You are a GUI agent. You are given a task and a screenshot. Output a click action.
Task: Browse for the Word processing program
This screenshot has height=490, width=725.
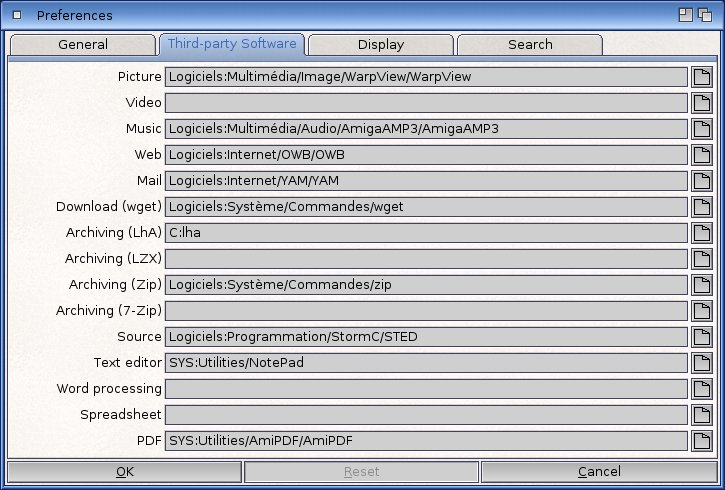(701, 389)
